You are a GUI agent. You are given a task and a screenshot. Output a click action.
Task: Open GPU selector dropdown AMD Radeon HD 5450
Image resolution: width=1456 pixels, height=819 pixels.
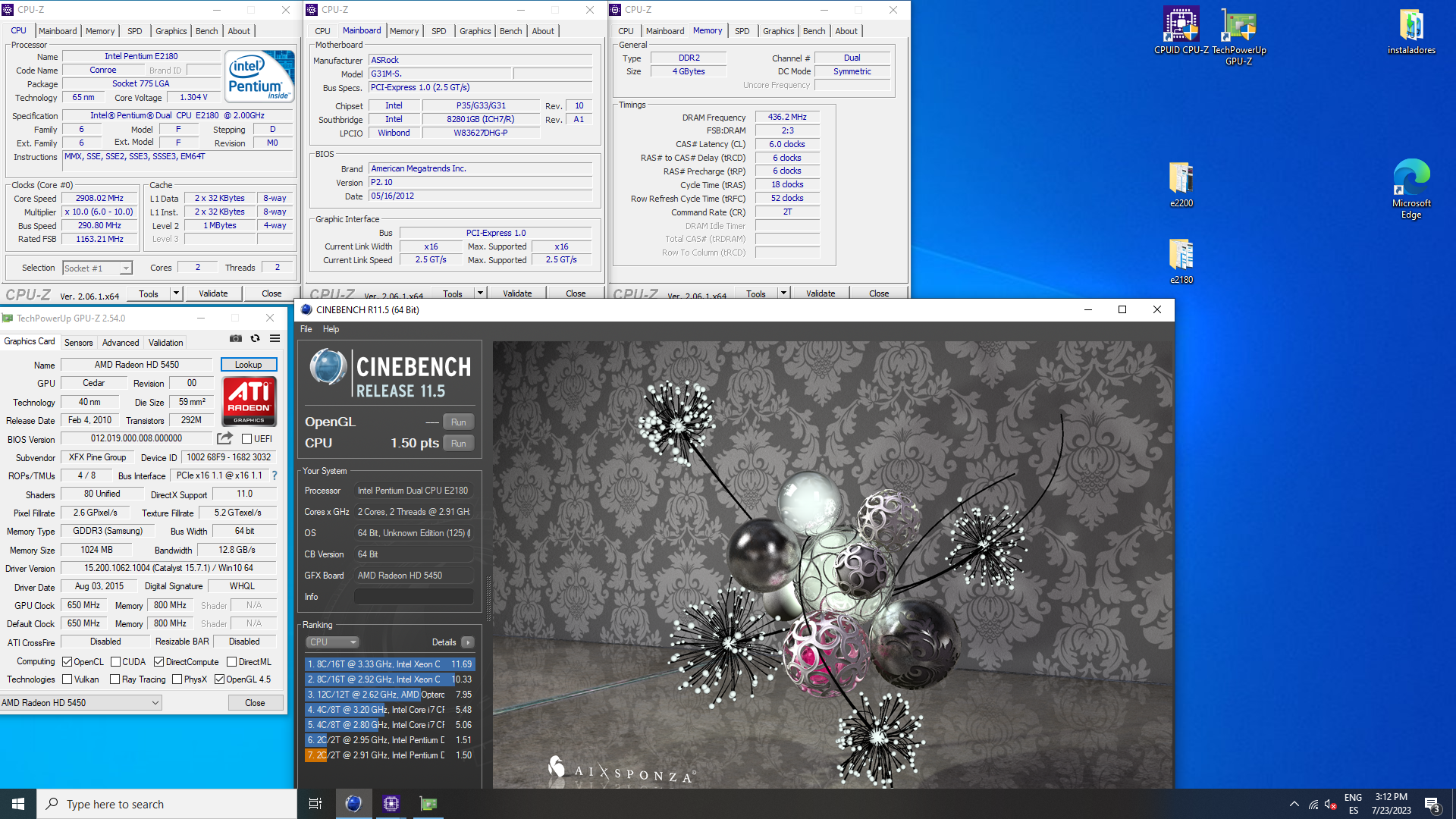tap(81, 703)
